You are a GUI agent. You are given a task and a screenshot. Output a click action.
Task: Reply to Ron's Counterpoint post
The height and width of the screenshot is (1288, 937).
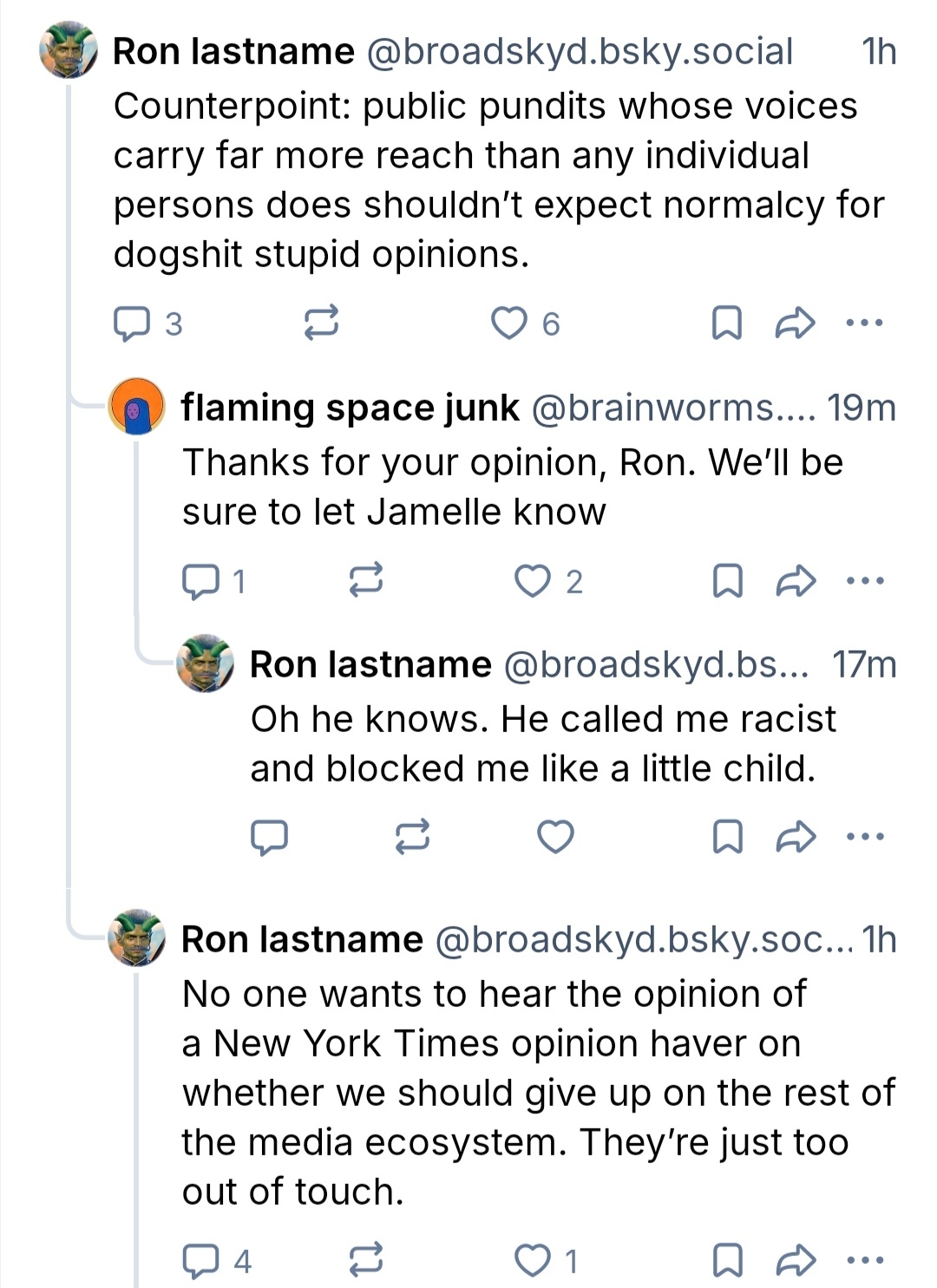[x=132, y=324]
